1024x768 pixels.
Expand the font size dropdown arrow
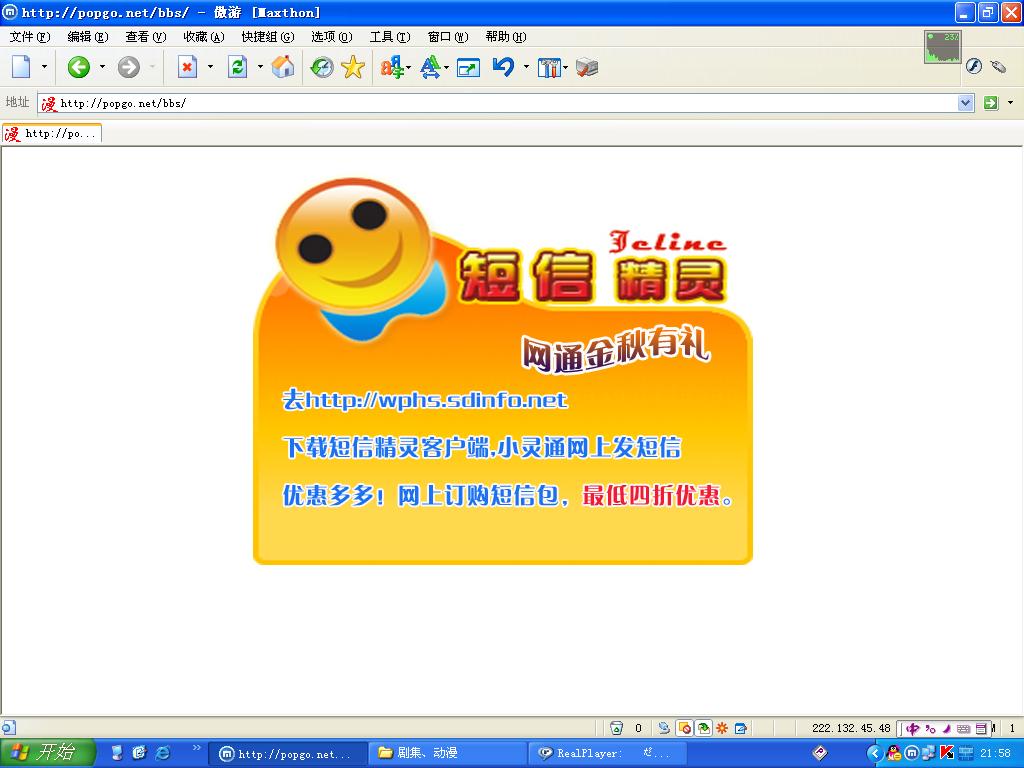tap(447, 67)
